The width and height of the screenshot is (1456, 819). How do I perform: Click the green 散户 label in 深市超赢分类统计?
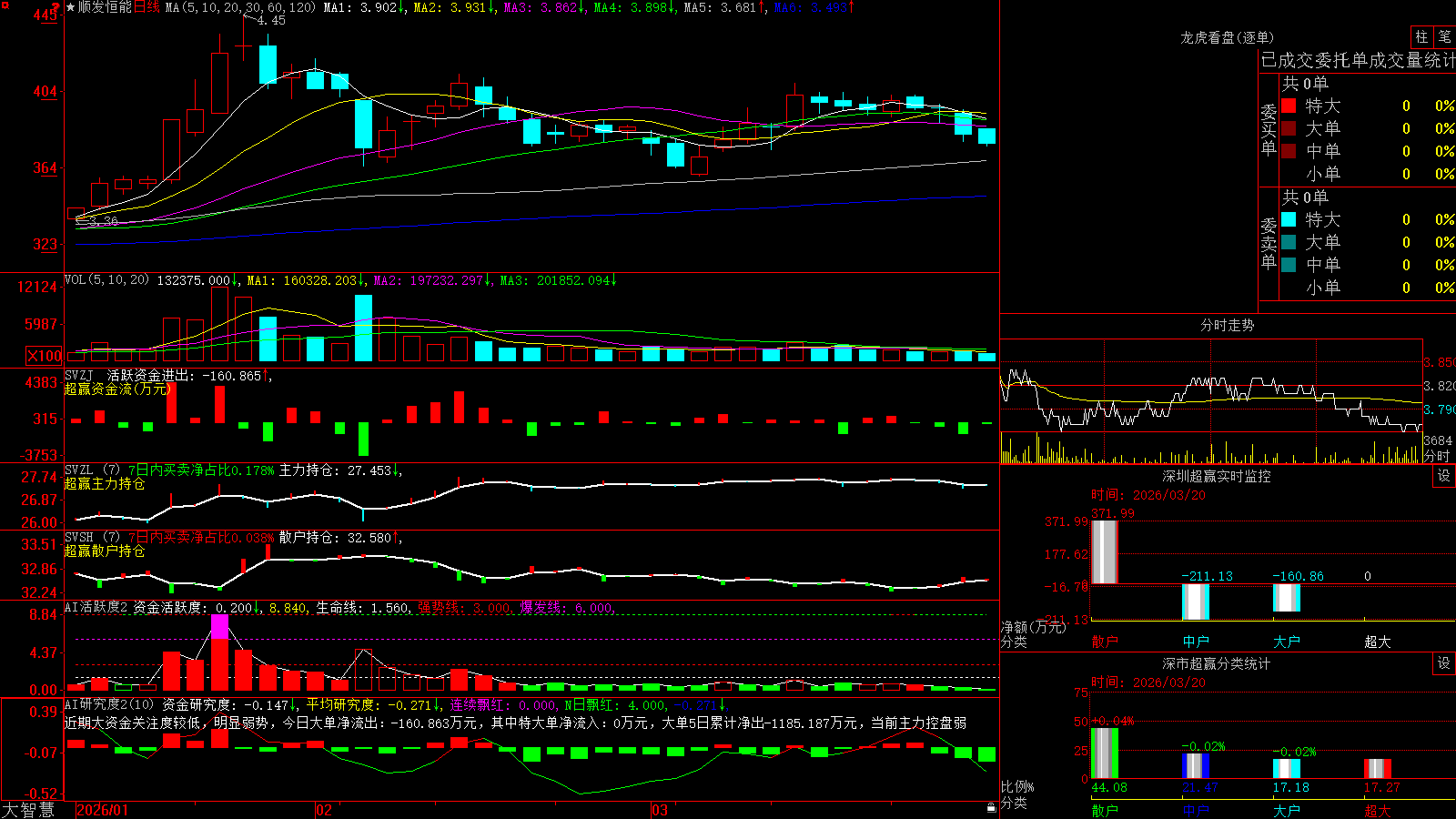pos(1105,810)
